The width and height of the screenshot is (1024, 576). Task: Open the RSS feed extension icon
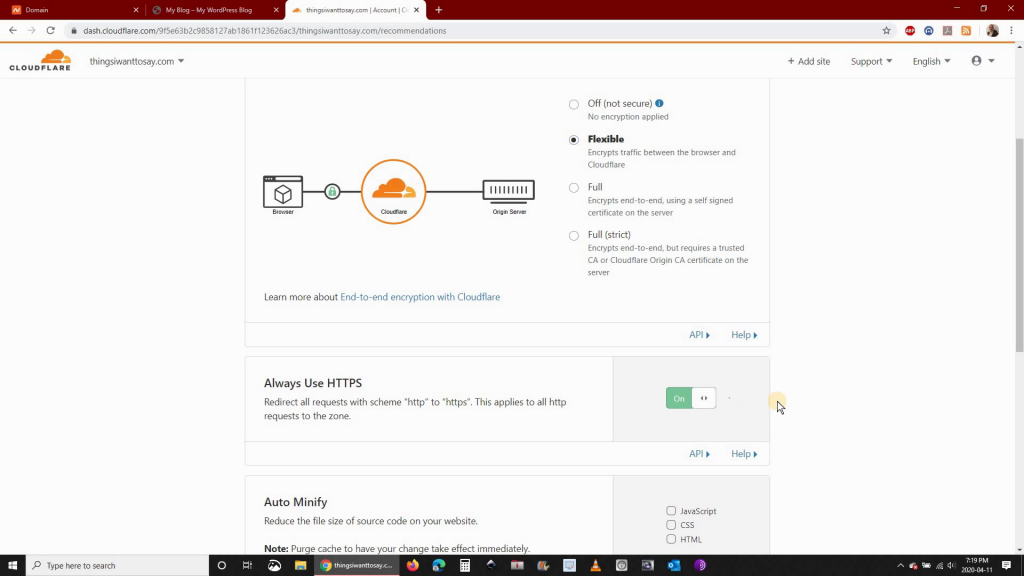point(966,31)
